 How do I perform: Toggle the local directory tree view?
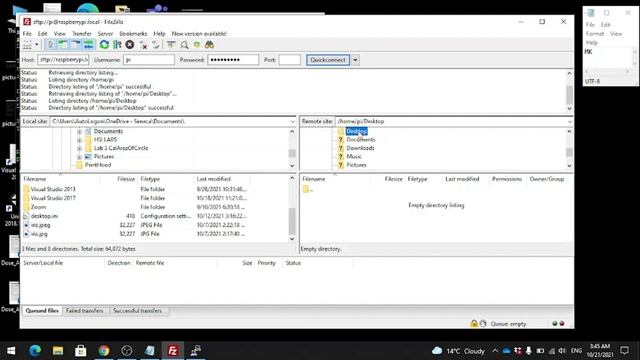[x=63, y=45]
